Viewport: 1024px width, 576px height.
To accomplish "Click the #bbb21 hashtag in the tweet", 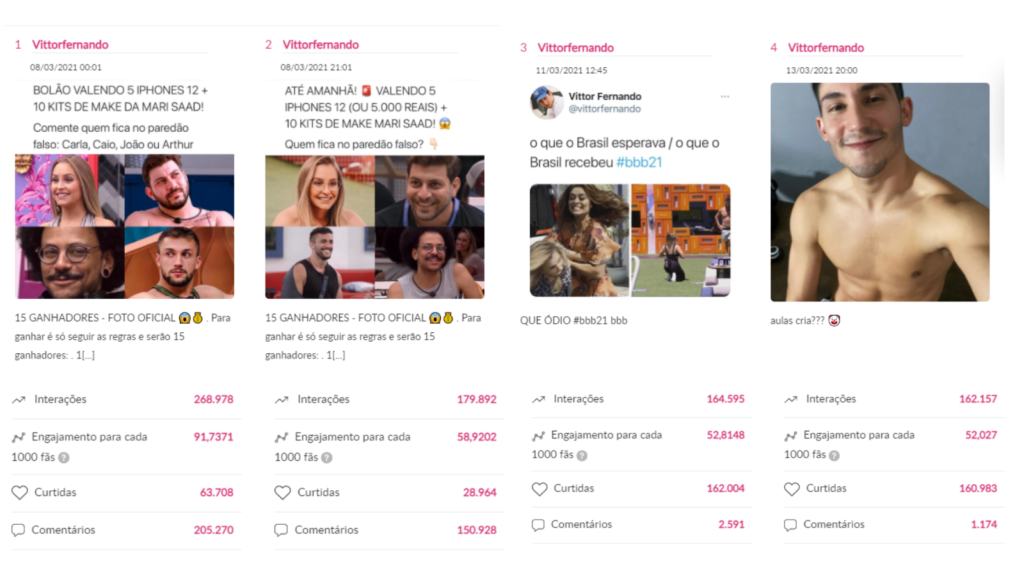I will click(639, 162).
